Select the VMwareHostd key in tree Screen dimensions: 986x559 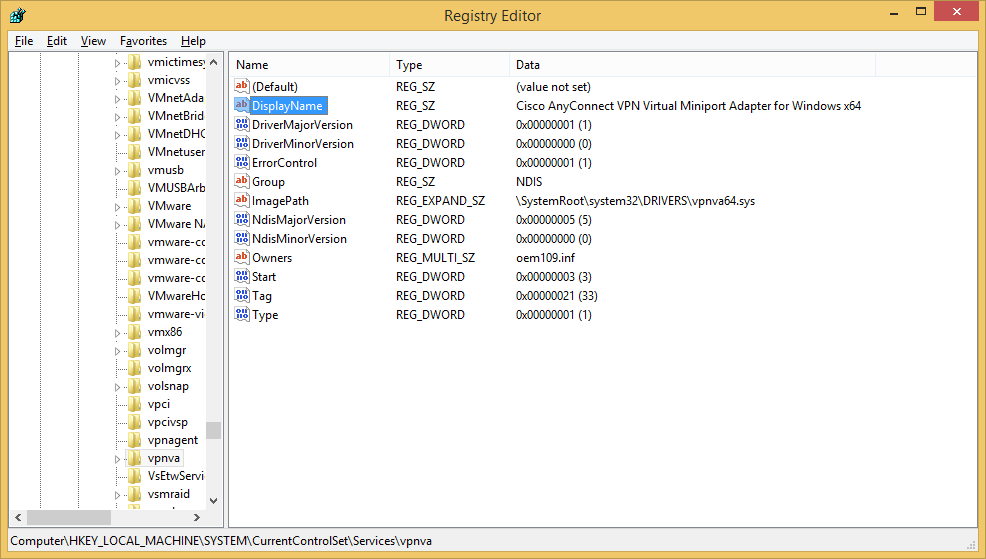tap(177, 296)
